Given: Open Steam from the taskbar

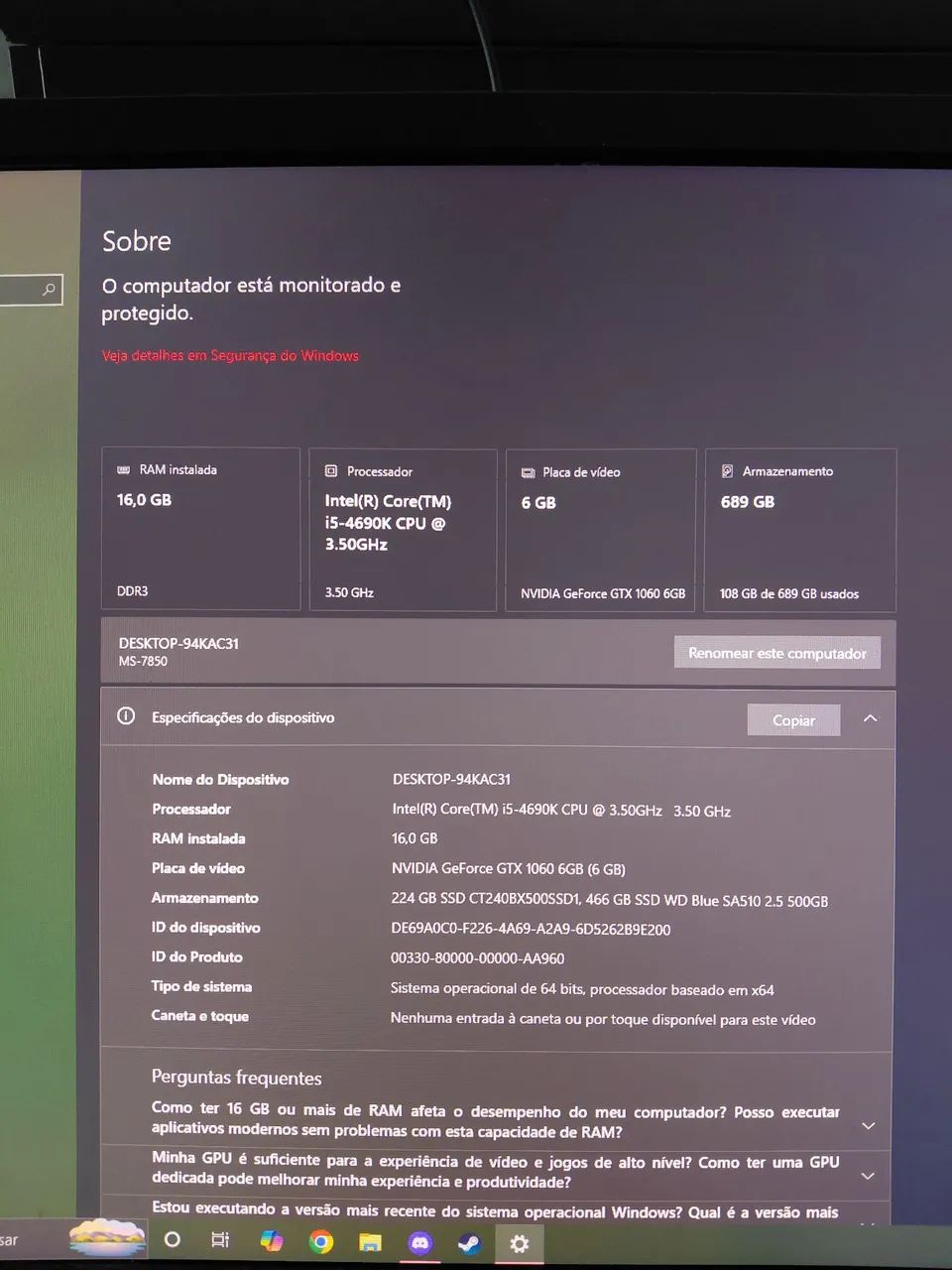Looking at the screenshot, I should click(x=469, y=1242).
